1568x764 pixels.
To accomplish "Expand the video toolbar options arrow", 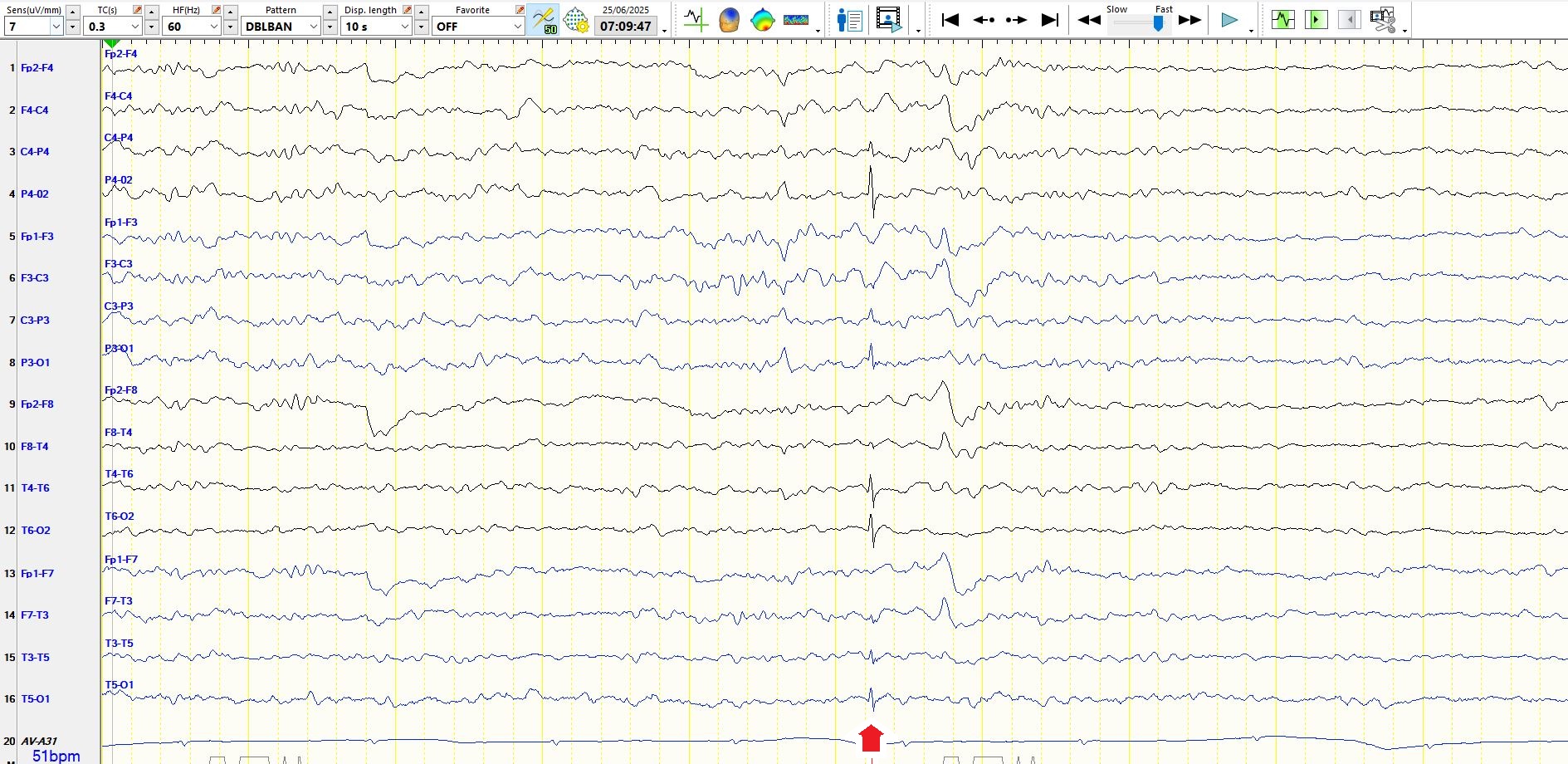I will (918, 30).
